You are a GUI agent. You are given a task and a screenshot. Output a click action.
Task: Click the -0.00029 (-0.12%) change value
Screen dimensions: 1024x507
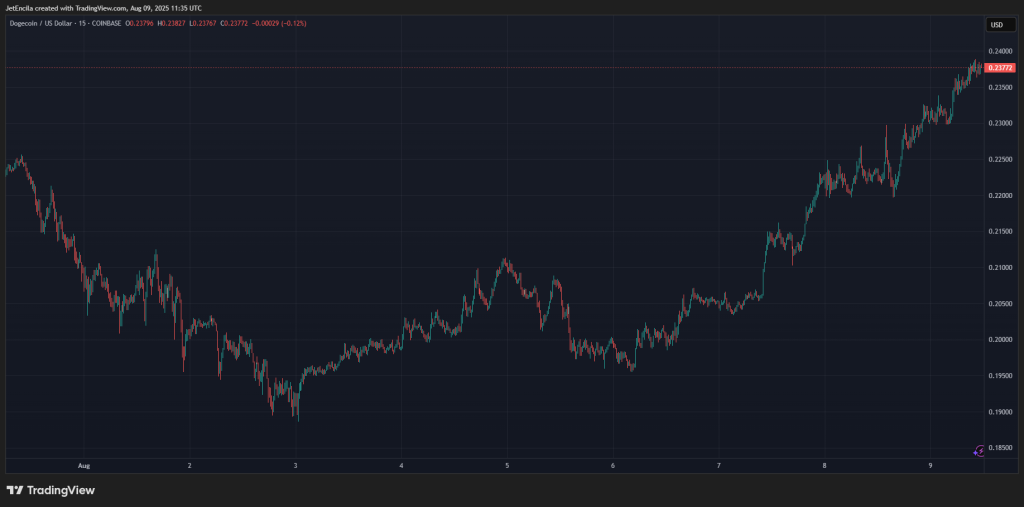click(305, 24)
